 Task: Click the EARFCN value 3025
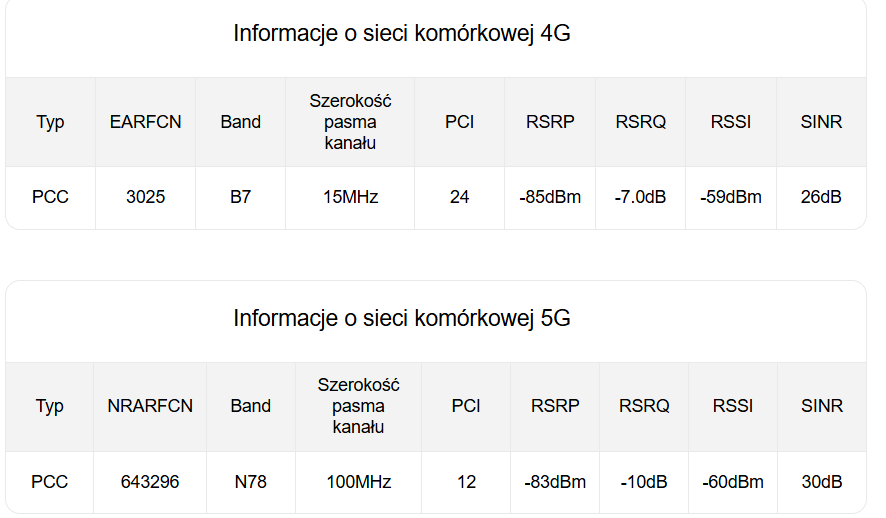pos(146,197)
